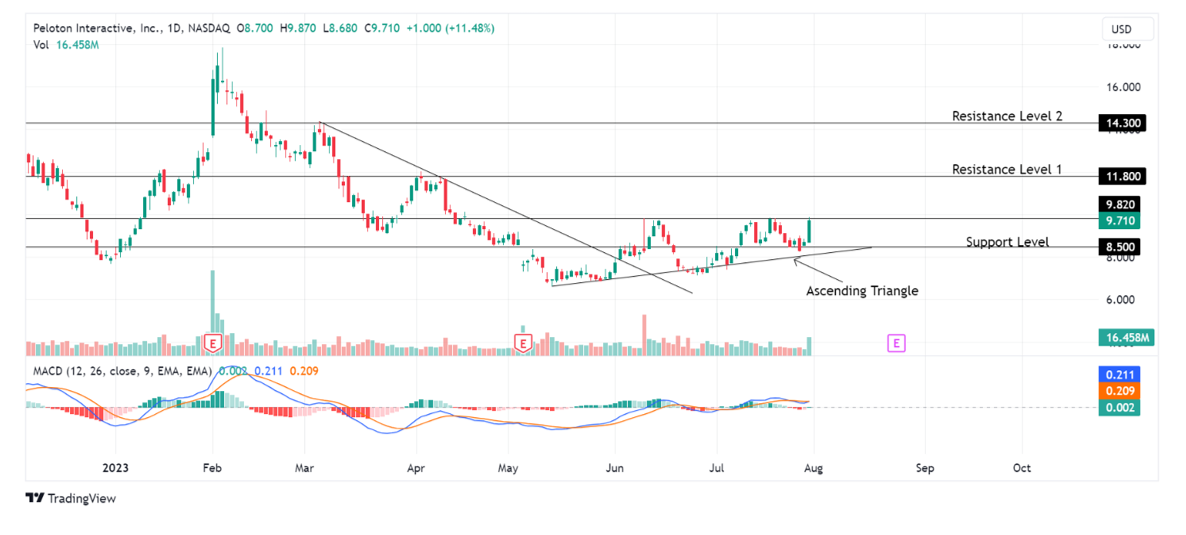Click the L8.680 low value in the header
The width and height of the screenshot is (1186, 535).
(340, 29)
